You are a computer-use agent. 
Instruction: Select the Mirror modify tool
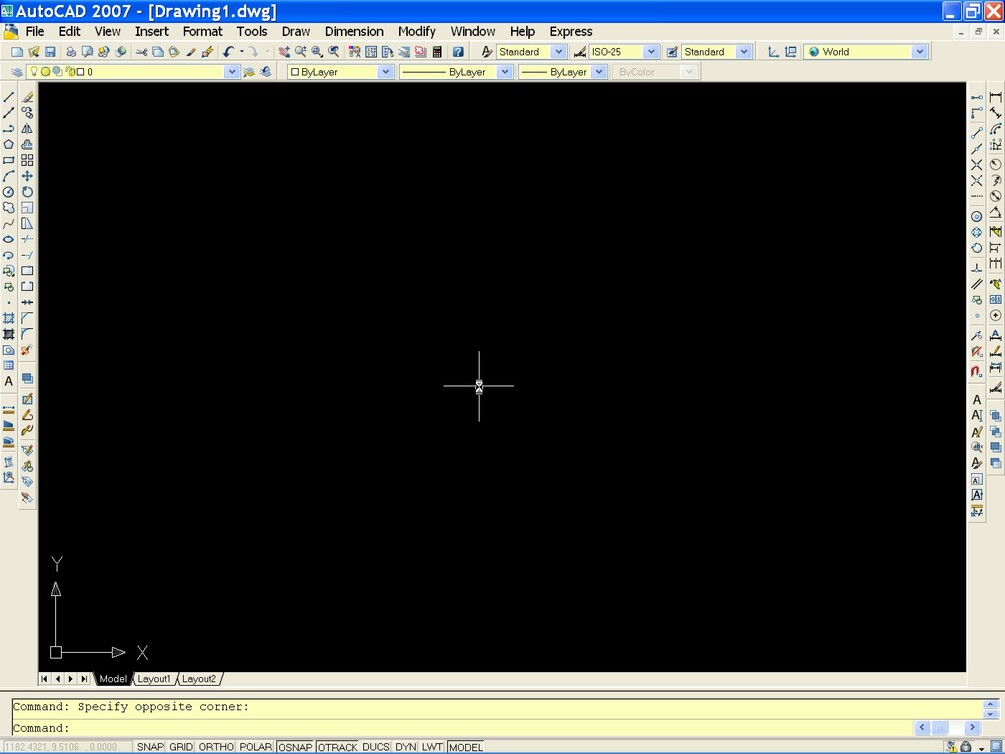pyautogui.click(x=27, y=129)
